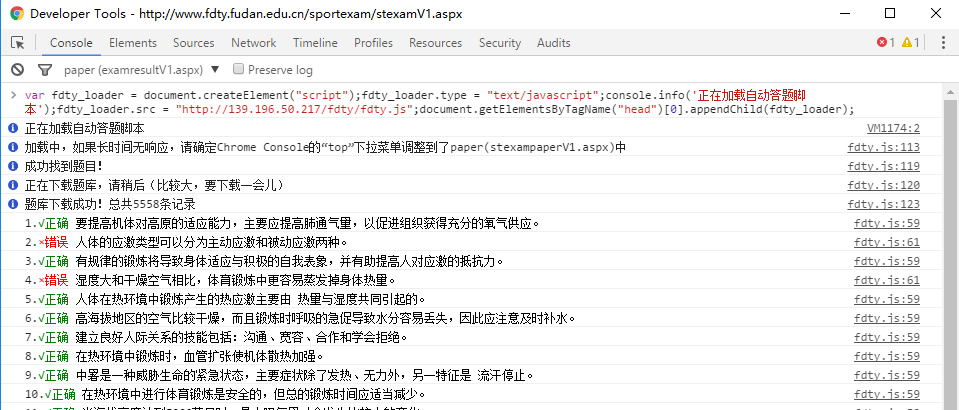The width and height of the screenshot is (959, 410).
Task: Activate the inspect element picker icon
Action: tap(18, 43)
